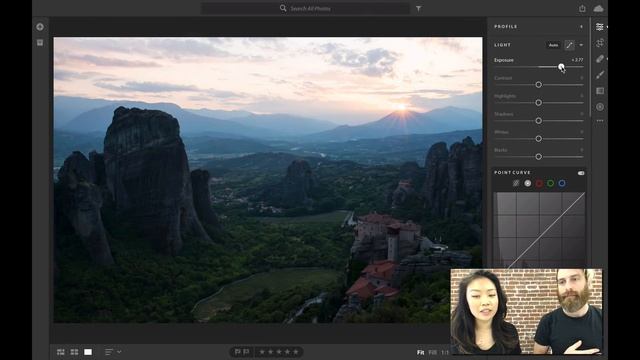This screenshot has width=640, height=360.
Task: Click the LIGHT panel heading
Action: click(502, 45)
